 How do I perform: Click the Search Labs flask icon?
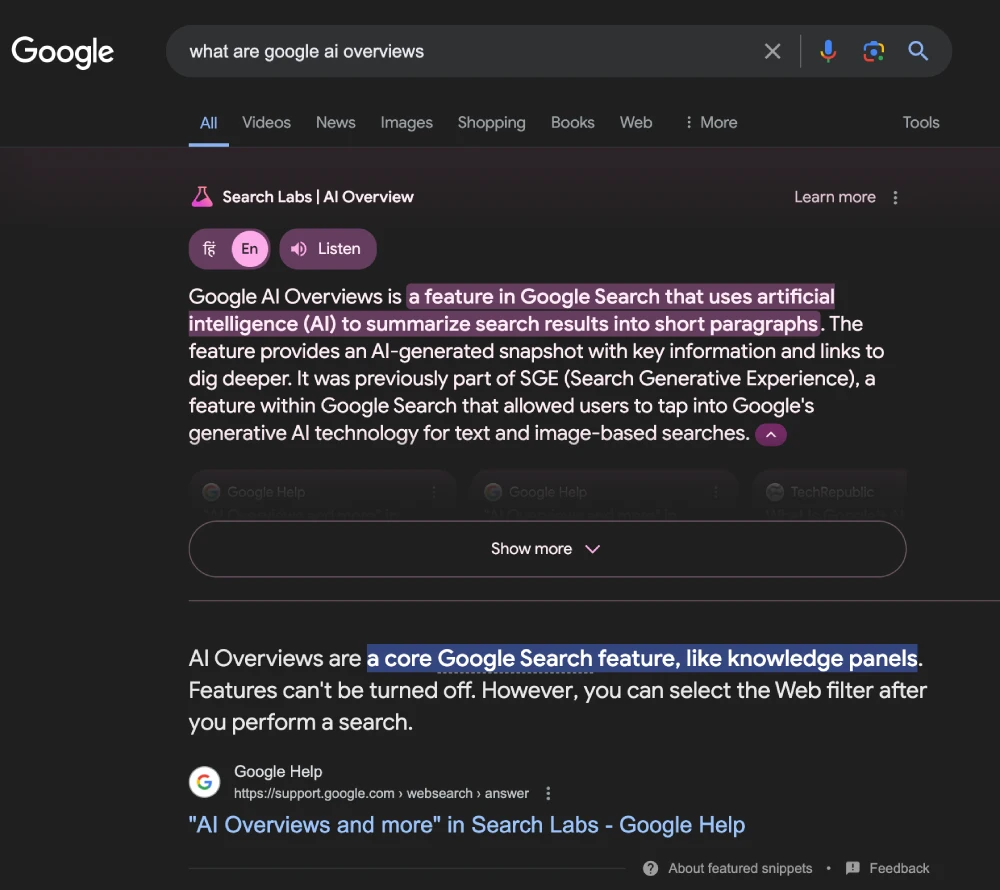[202, 197]
